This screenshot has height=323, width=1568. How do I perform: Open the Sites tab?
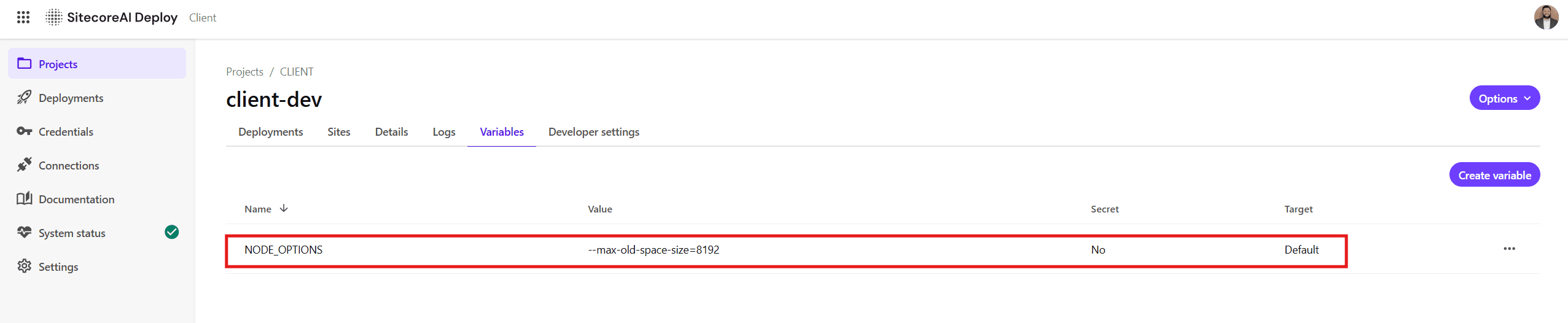click(x=338, y=132)
